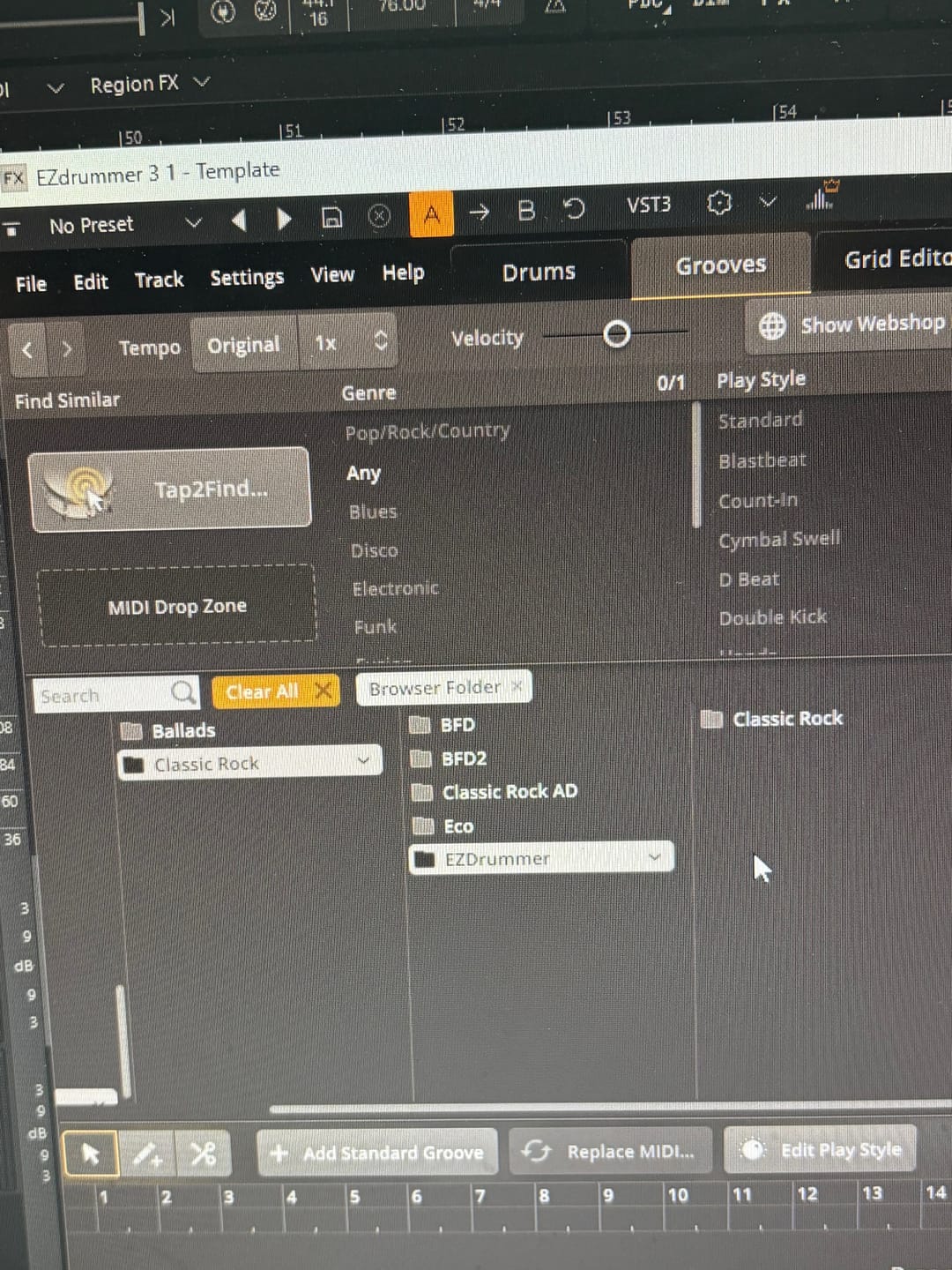Open the File menu
This screenshot has width=952, height=1270.
31,284
